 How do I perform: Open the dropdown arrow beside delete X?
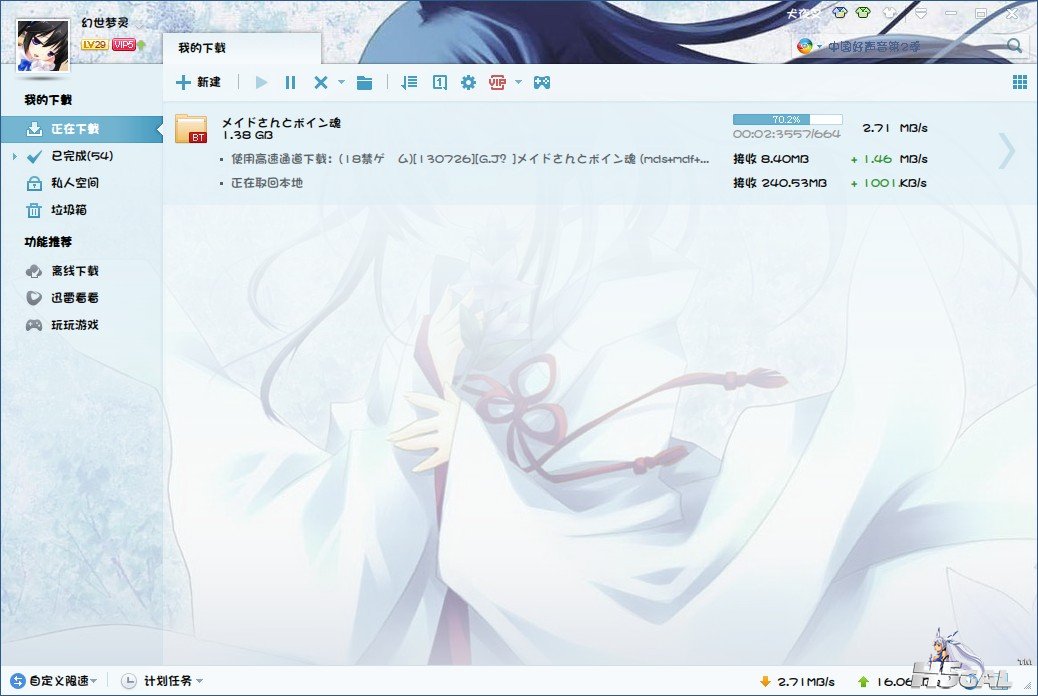pos(342,82)
